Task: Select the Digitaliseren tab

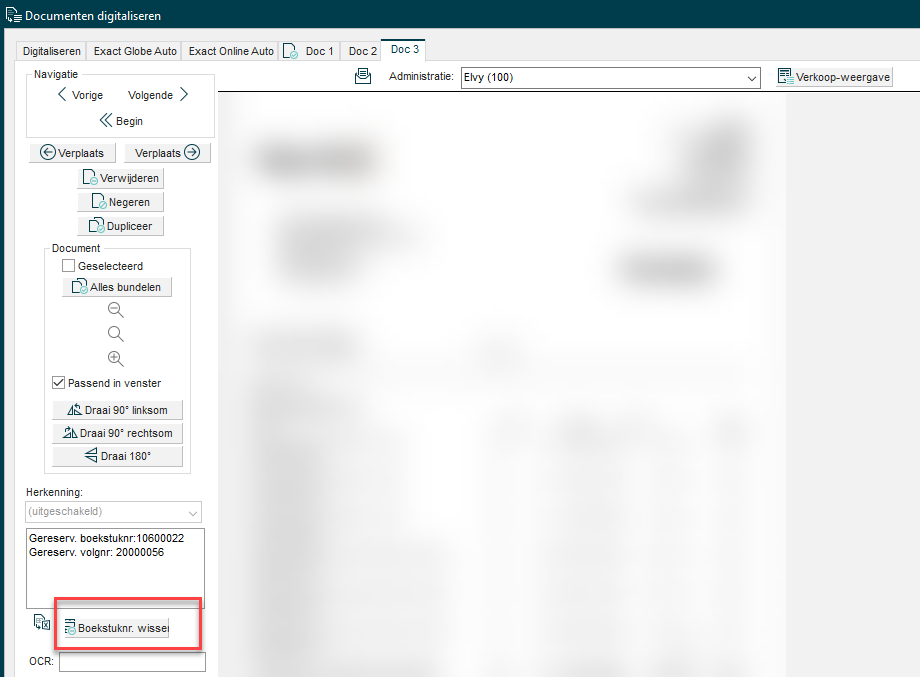Action: [x=52, y=51]
